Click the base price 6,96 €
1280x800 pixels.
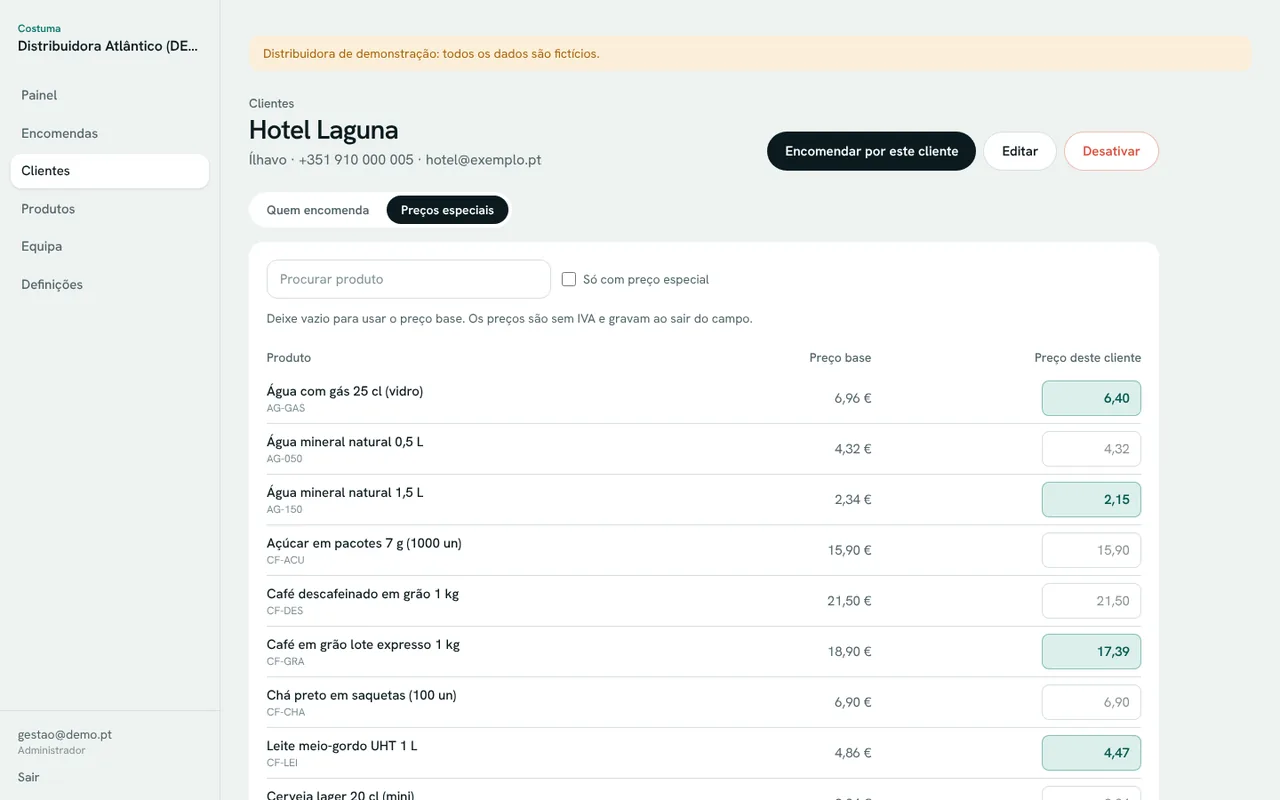click(x=853, y=398)
